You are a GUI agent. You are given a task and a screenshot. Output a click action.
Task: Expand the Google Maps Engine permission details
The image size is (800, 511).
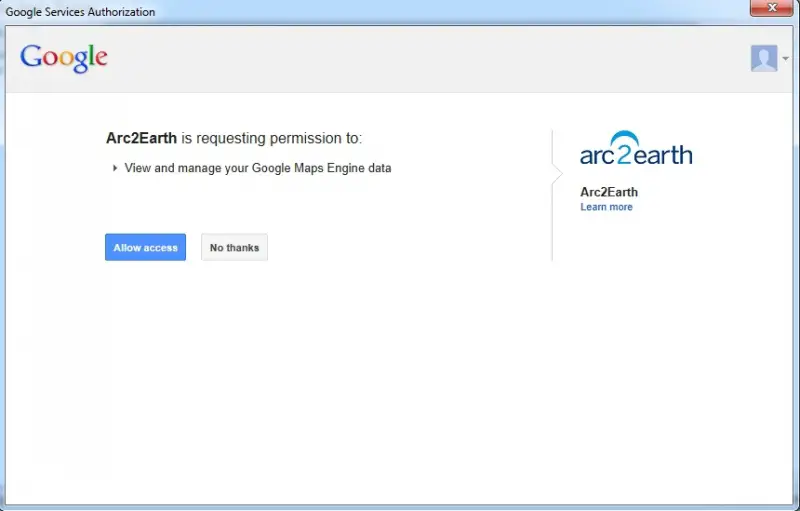coord(115,168)
